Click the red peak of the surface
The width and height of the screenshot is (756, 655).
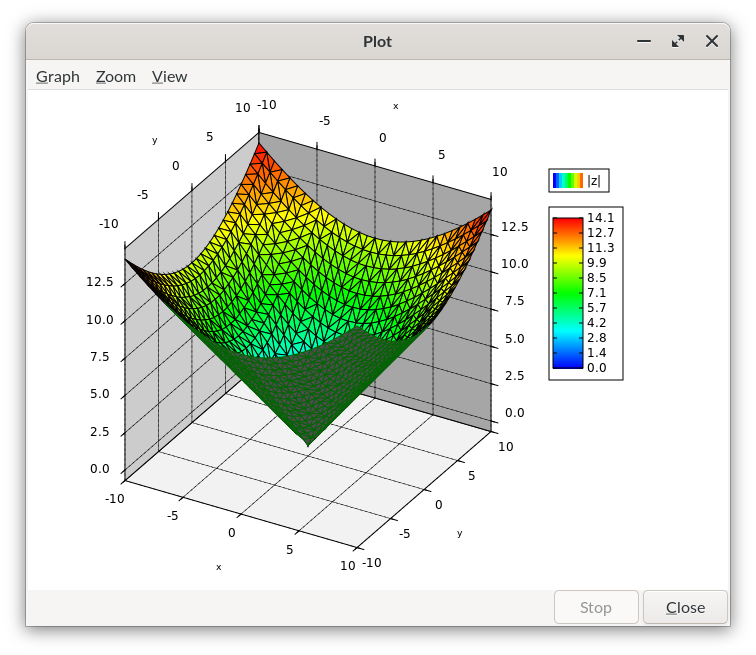tap(260, 152)
